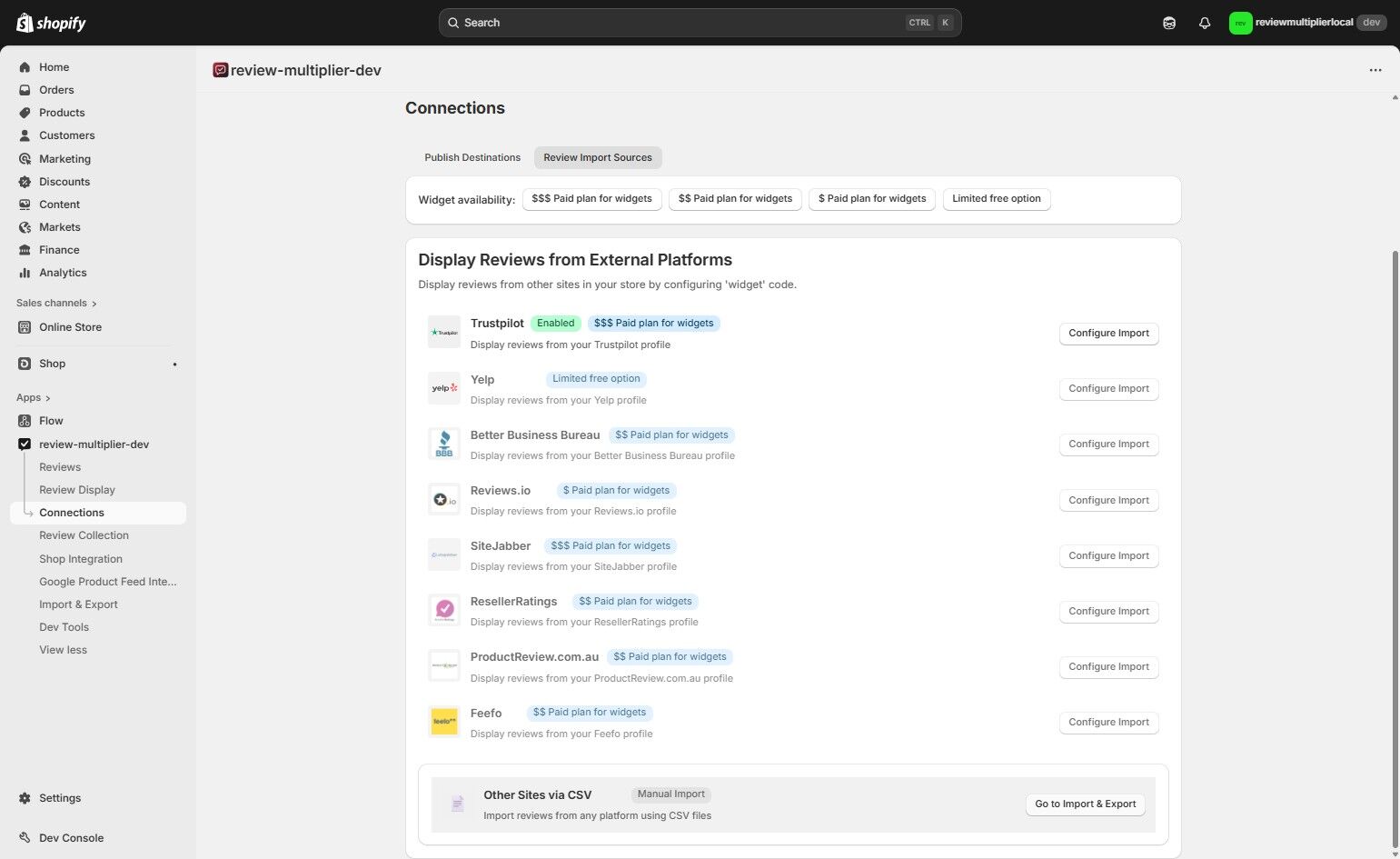Click the Trustpilot logo thumbnail

444,333
